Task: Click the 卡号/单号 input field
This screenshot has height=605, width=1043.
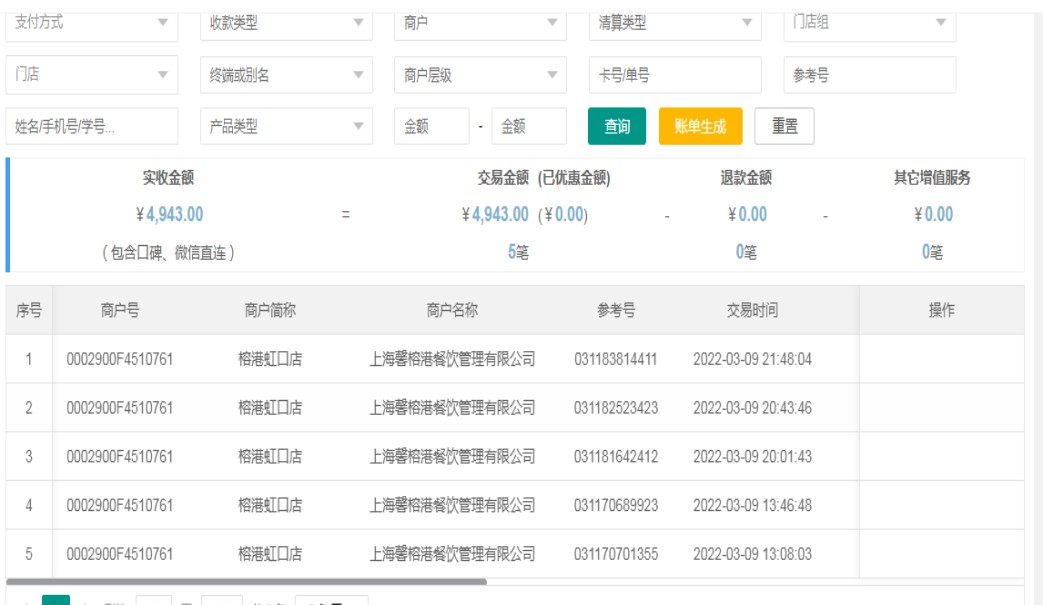Action: point(675,75)
